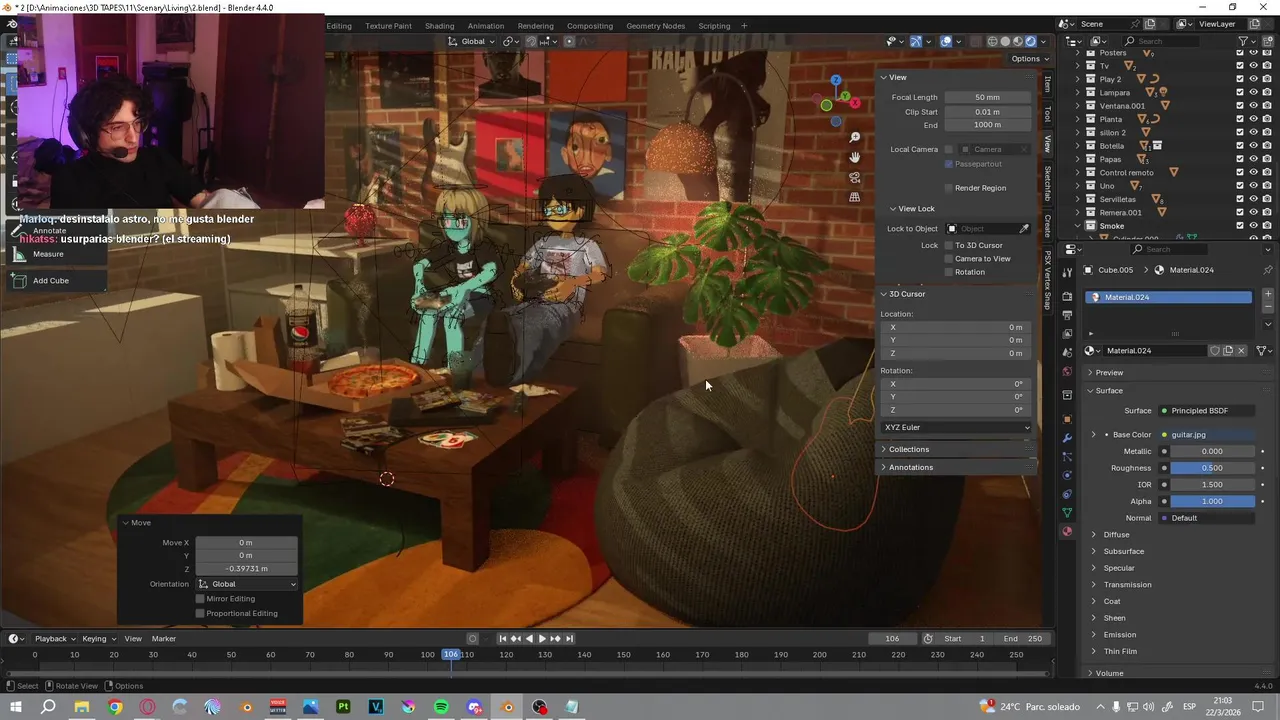
Task: Click new collection icon in outliner
Action: click(x=1266, y=41)
